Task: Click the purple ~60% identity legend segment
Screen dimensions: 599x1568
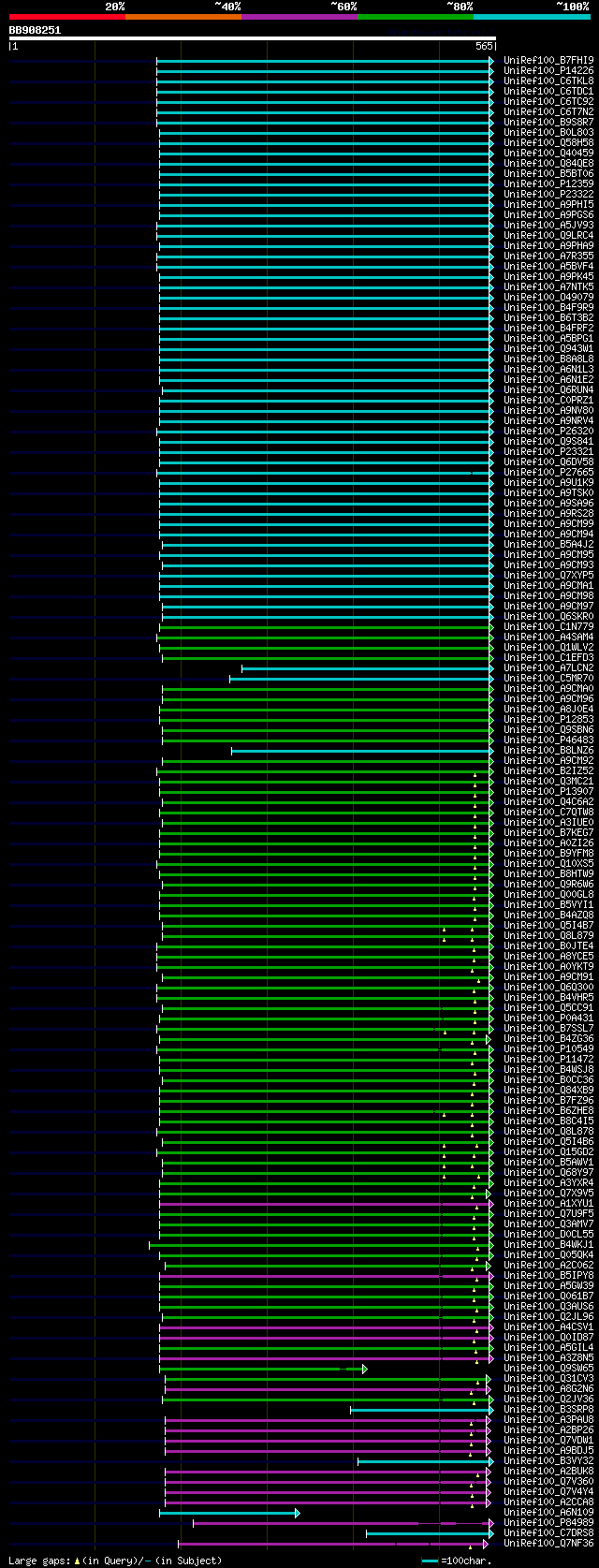Action: pyautogui.click(x=299, y=17)
